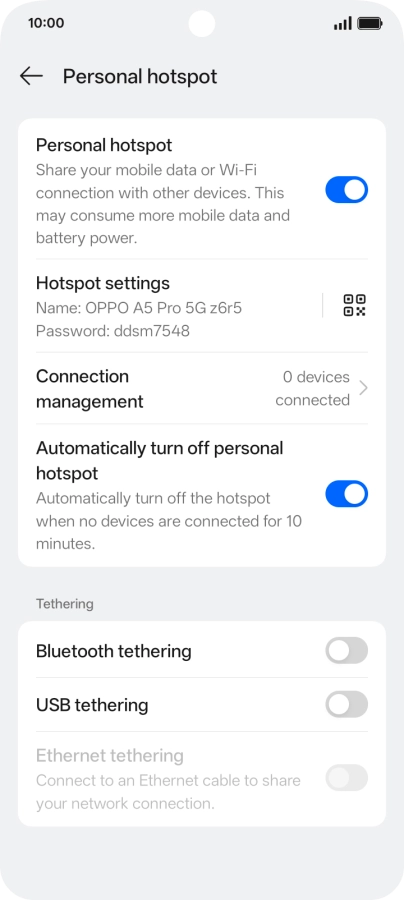
Task: Tap the back arrow icon
Action: click(x=31, y=76)
